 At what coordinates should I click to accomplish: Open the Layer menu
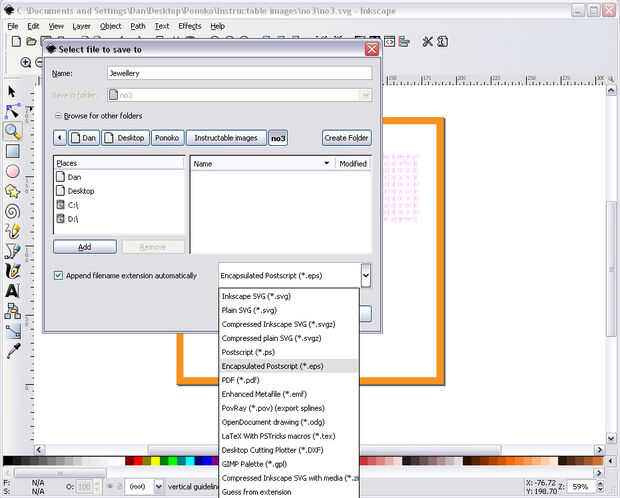tap(81, 26)
